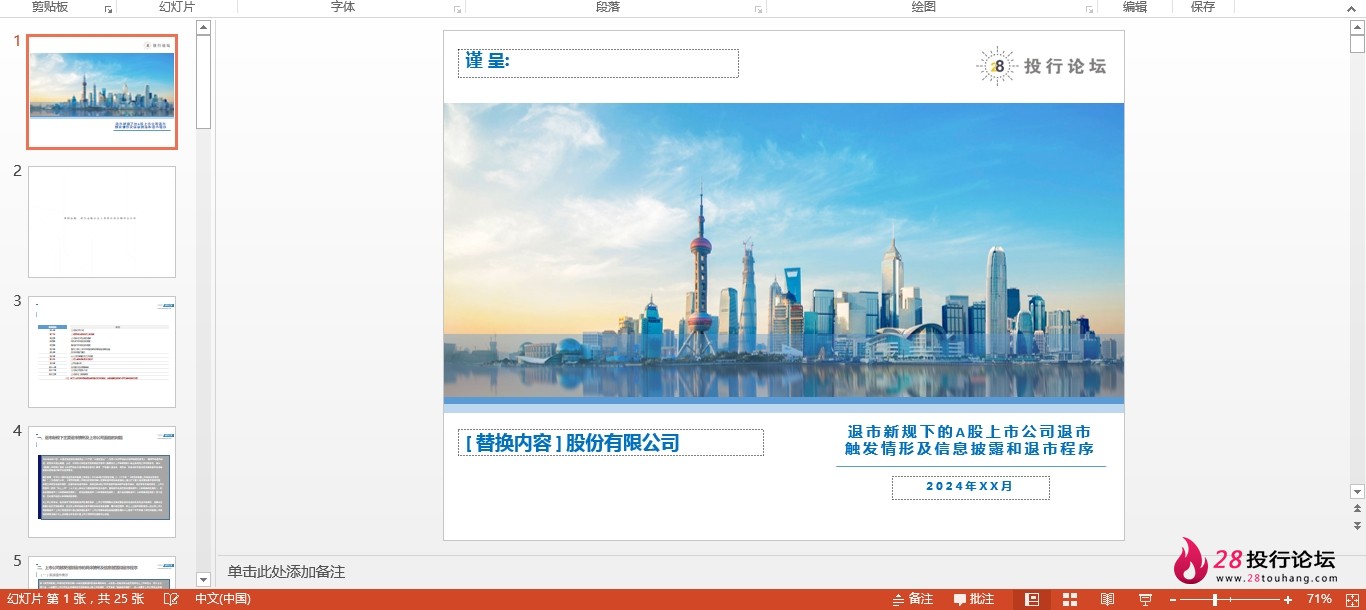Click main editor scroll up arrow
1366x610 pixels.
(x=1357, y=27)
